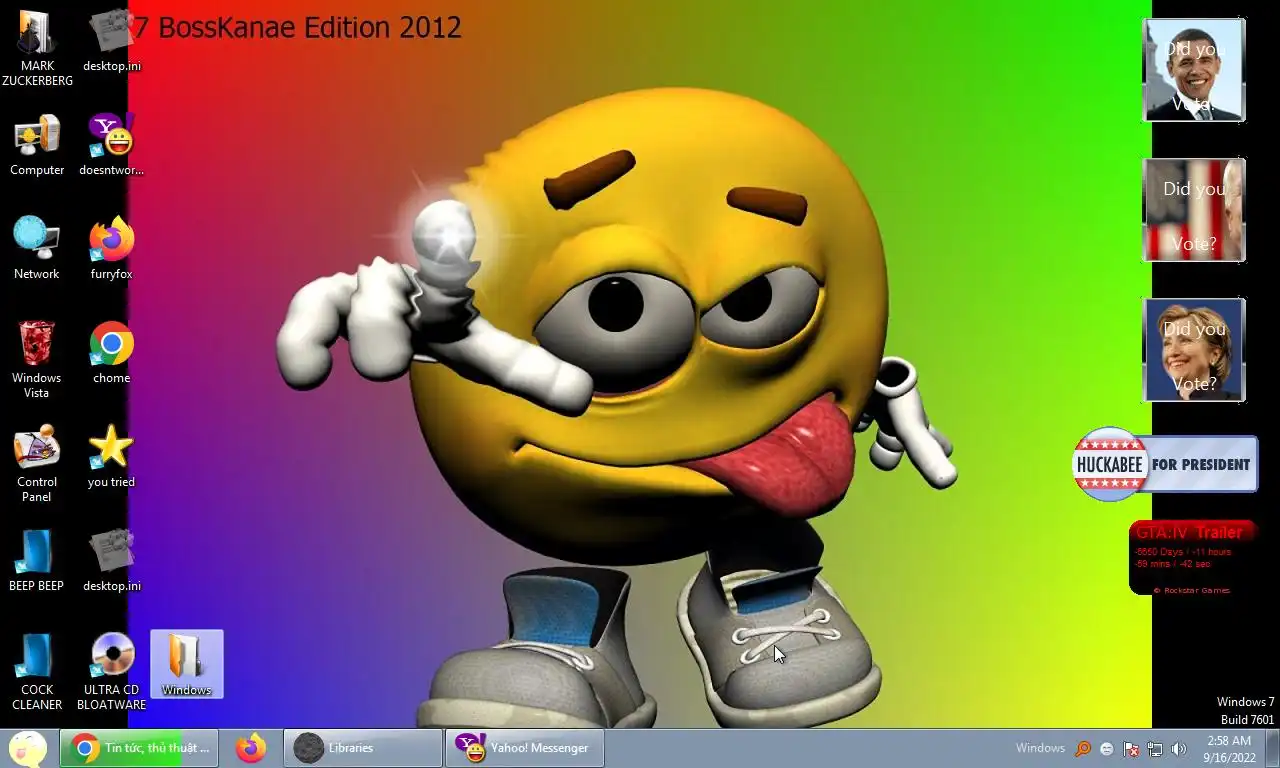Click the grey face tray icon
Viewport: 1280px width, 768px height.
coord(1107,749)
